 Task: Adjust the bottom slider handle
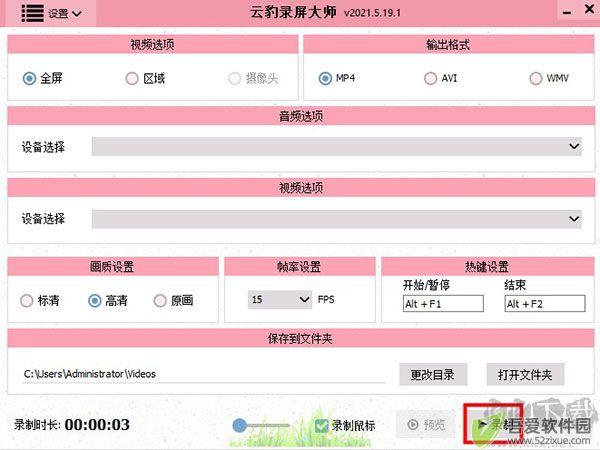tap(240, 425)
